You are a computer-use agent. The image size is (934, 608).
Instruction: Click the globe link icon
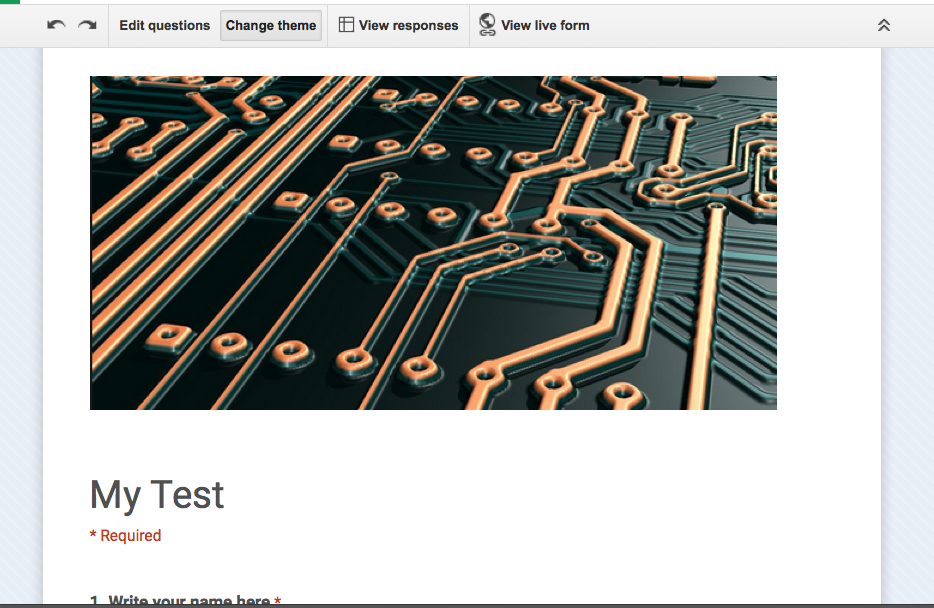coord(487,24)
